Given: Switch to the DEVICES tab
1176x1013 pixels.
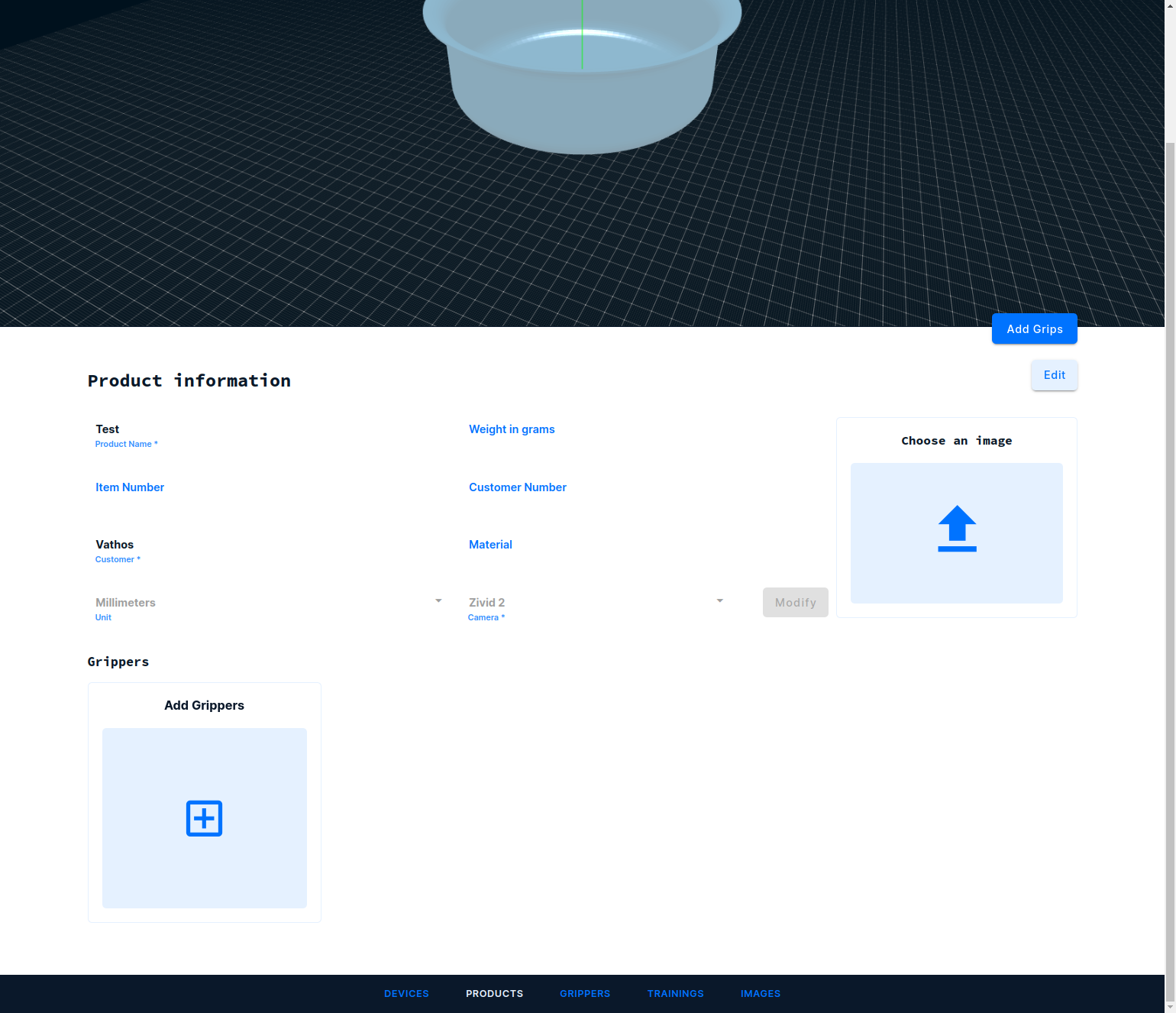Looking at the screenshot, I should pos(406,993).
